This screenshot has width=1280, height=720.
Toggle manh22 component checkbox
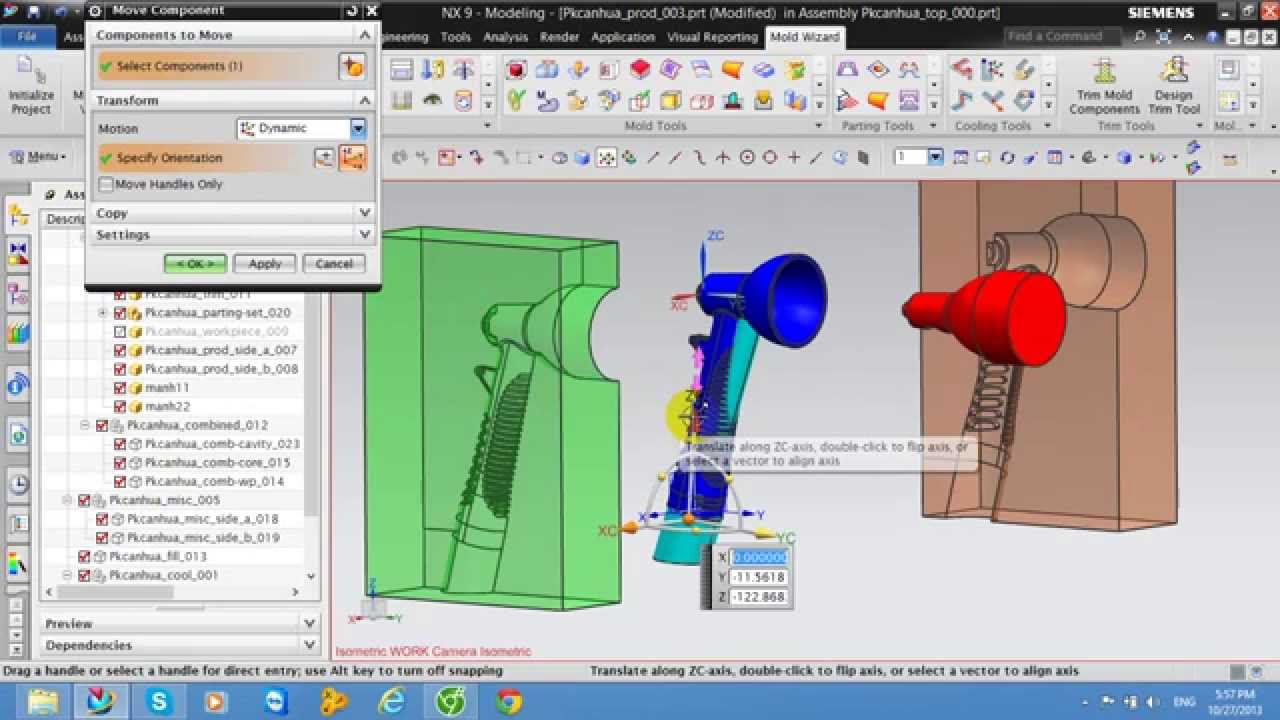click(120, 407)
